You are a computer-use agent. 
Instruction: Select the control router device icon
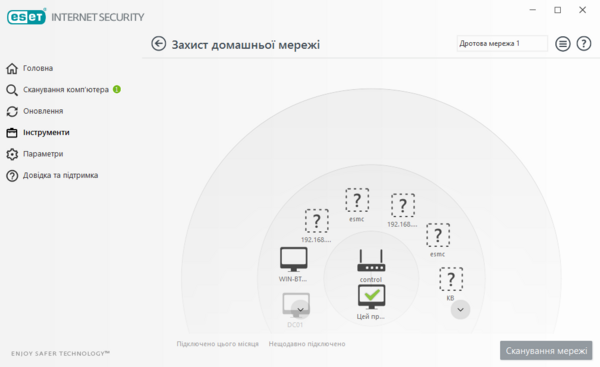pyautogui.click(x=371, y=261)
